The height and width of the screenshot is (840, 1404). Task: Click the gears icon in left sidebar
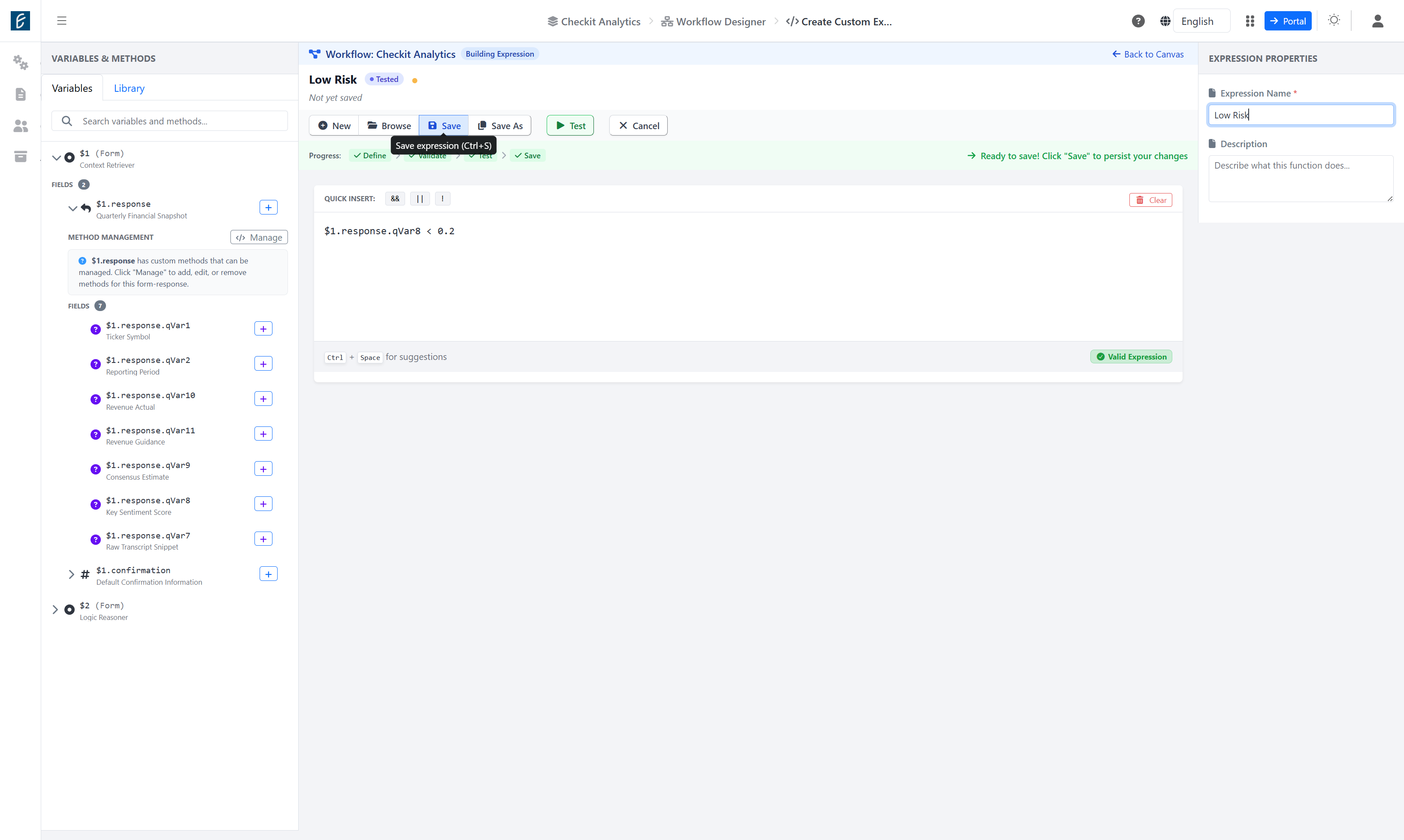pos(20,62)
